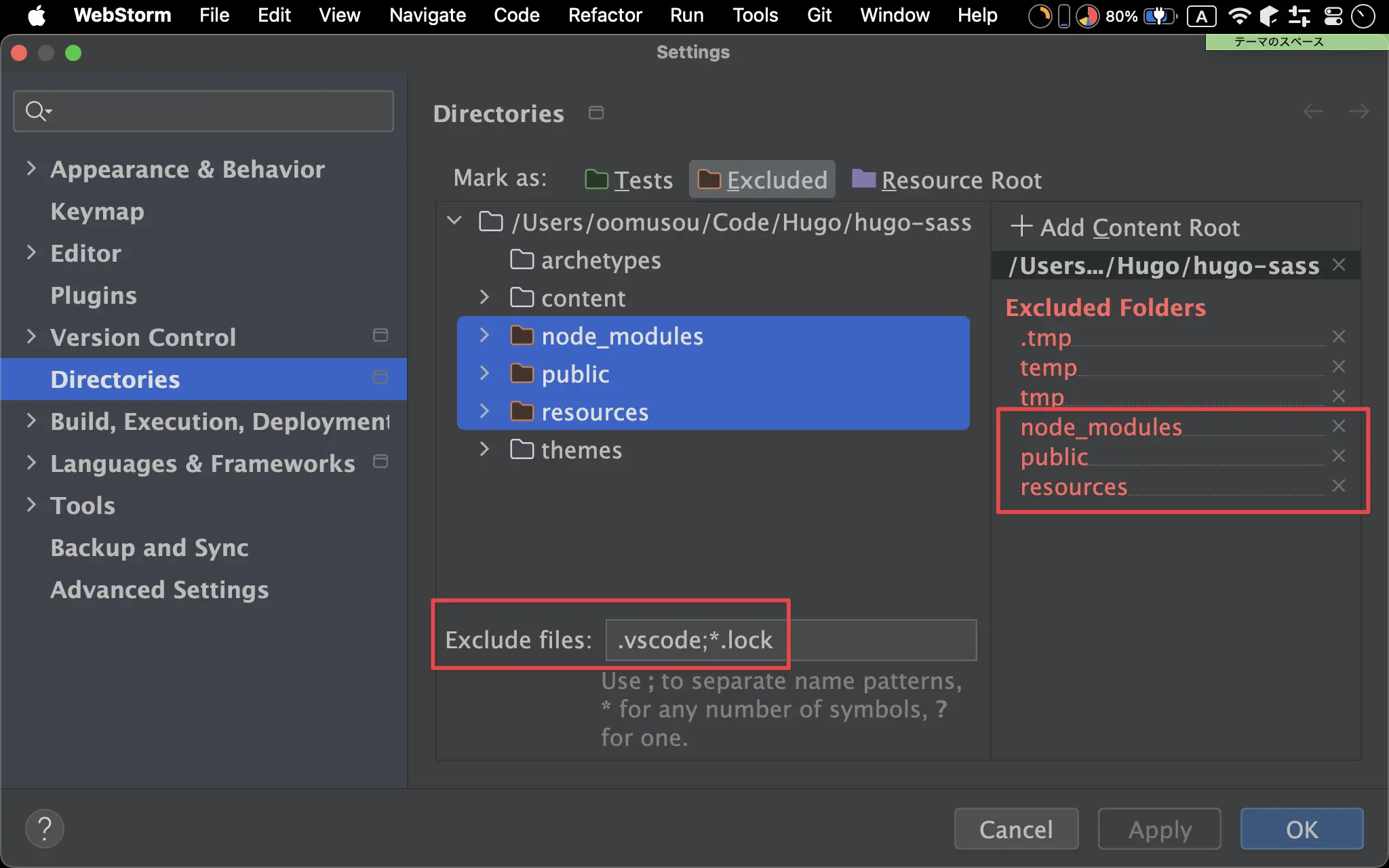Image resolution: width=1389 pixels, height=868 pixels.
Task: Click the Add Content Root plus icon
Action: pyautogui.click(x=1021, y=226)
